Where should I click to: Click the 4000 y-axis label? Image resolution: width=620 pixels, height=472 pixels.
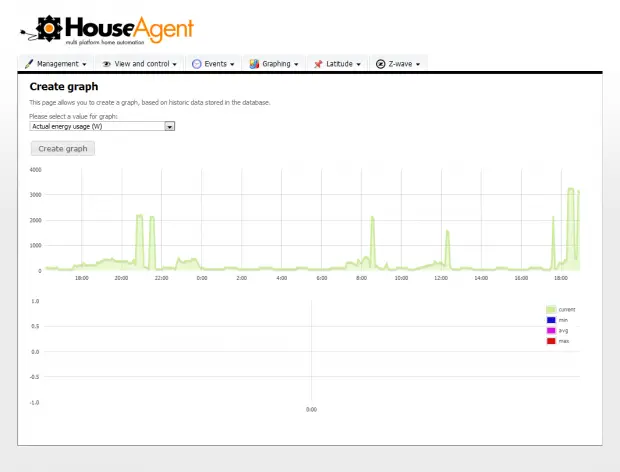[x=36, y=170]
